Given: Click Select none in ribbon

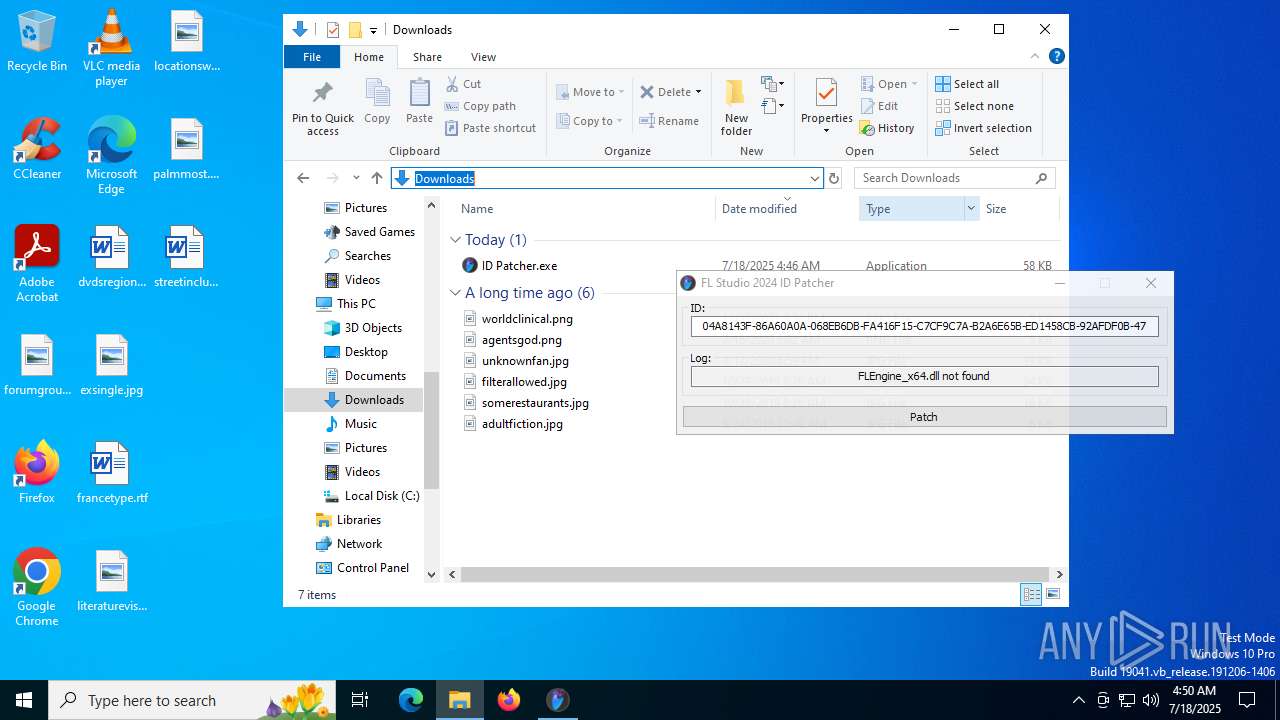Looking at the screenshot, I should [974, 106].
